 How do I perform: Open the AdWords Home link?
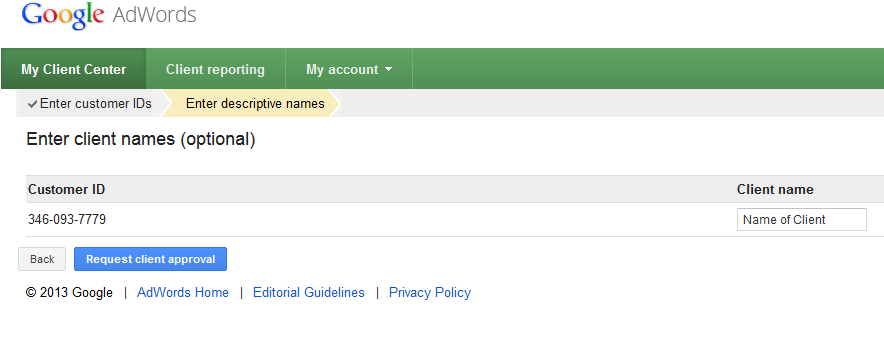pyautogui.click(x=183, y=293)
